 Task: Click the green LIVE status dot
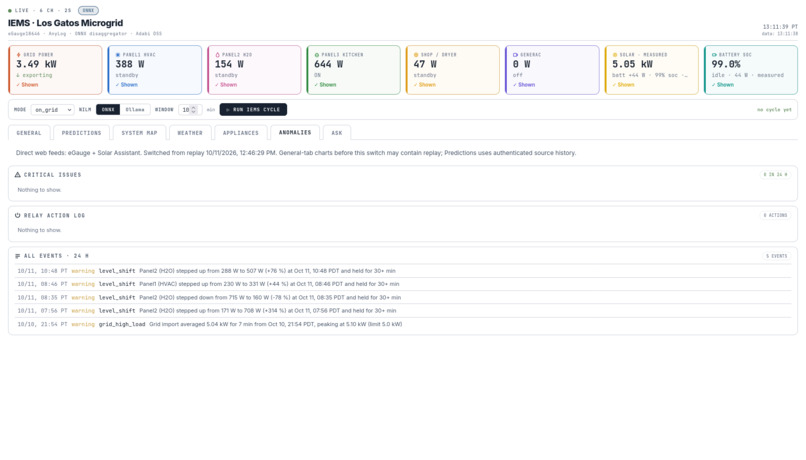(10, 10)
